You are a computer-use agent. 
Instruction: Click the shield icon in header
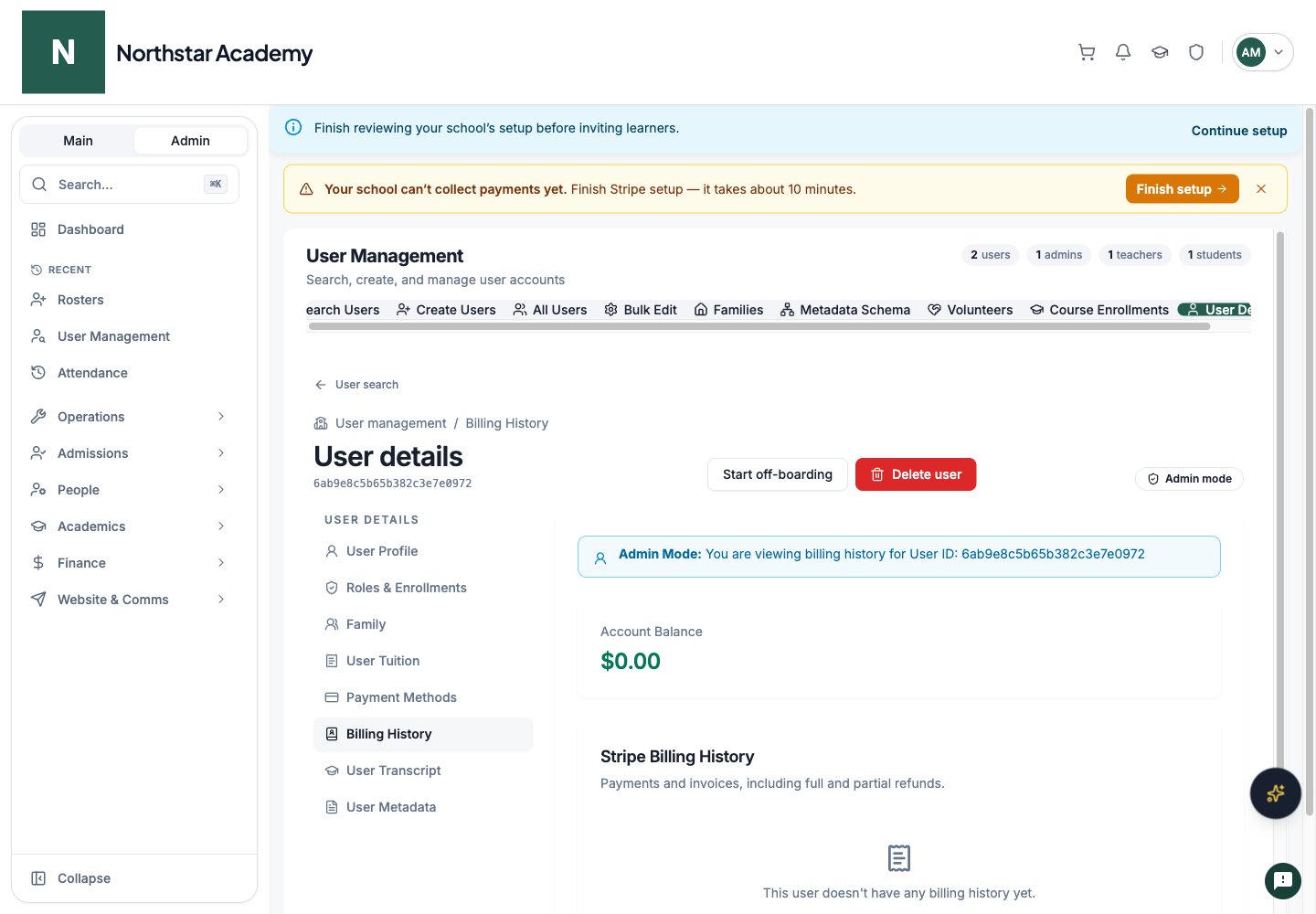[x=1196, y=52]
